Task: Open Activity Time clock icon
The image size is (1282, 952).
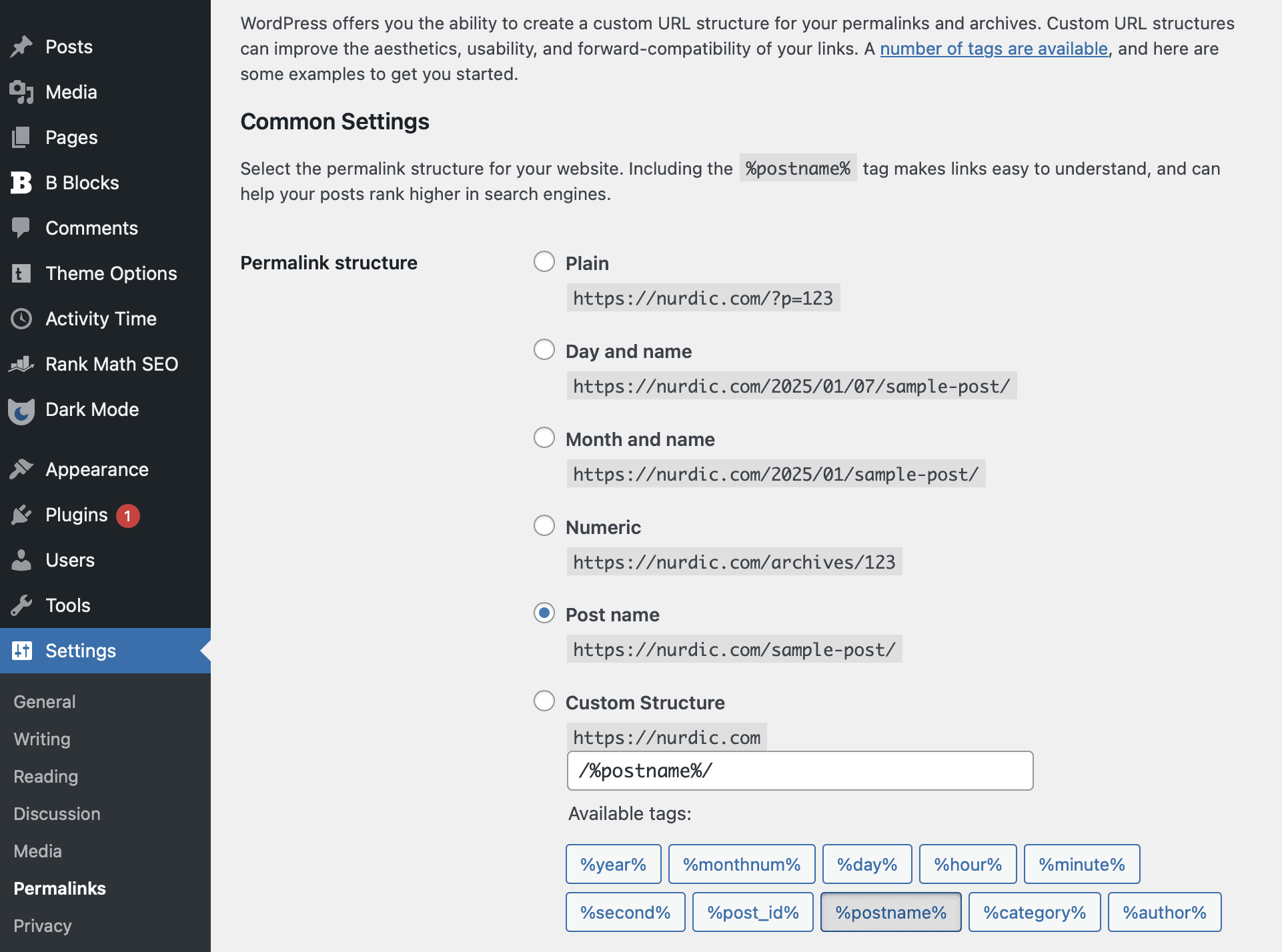Action: click(x=21, y=319)
